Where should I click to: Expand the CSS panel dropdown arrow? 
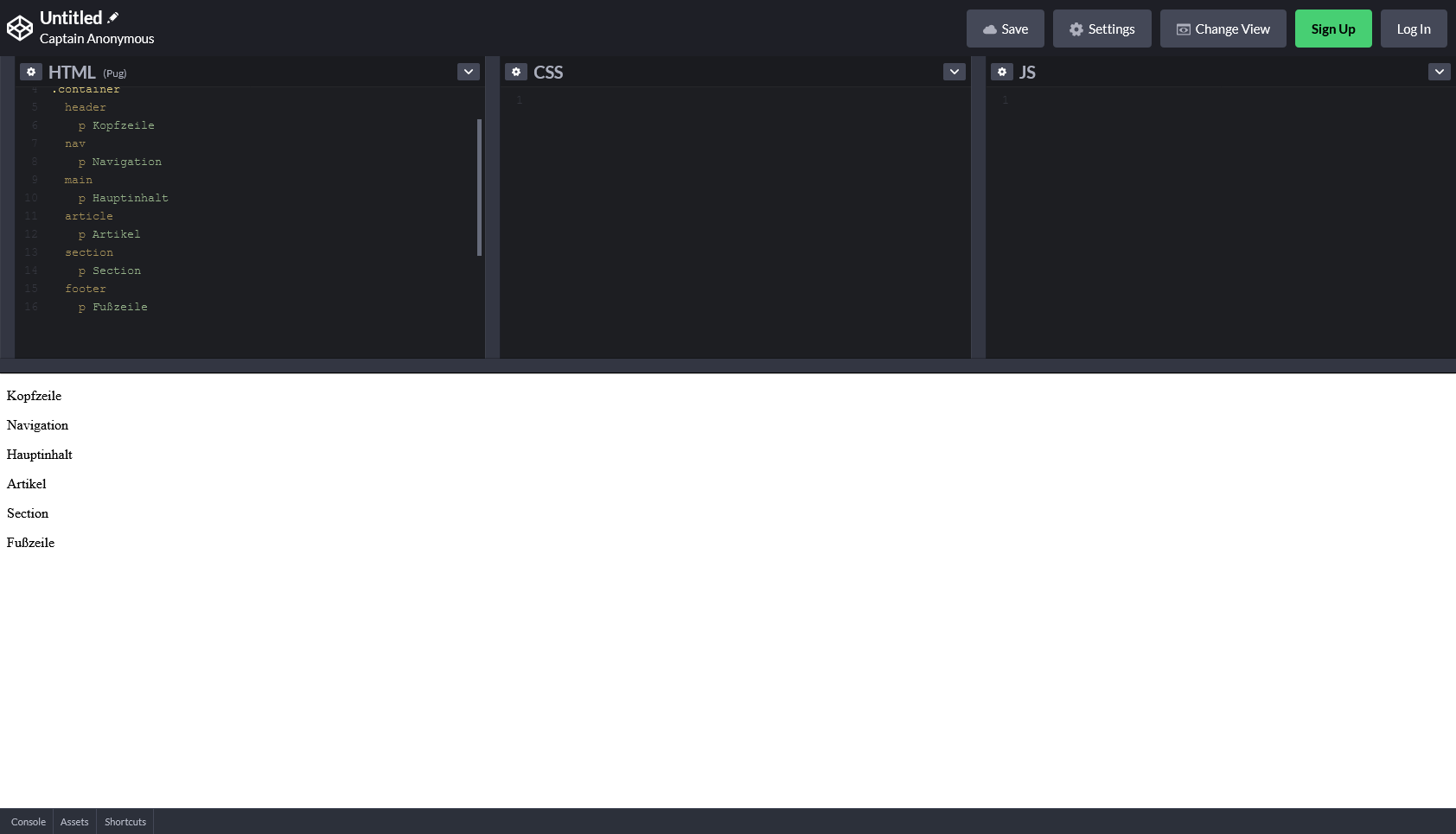[955, 72]
